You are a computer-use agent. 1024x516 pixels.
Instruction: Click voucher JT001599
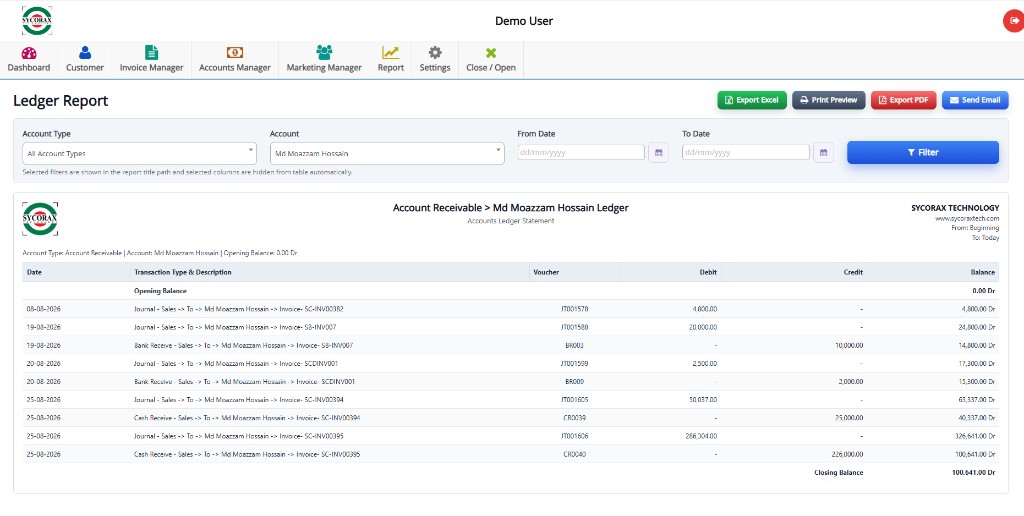pos(575,364)
